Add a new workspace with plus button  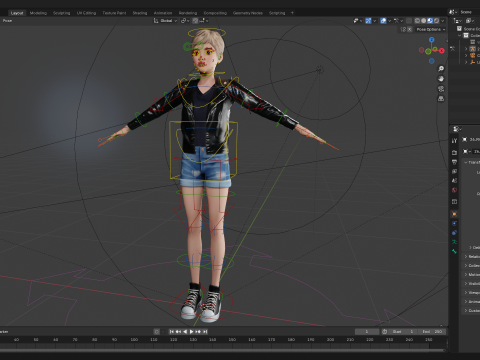292,13
